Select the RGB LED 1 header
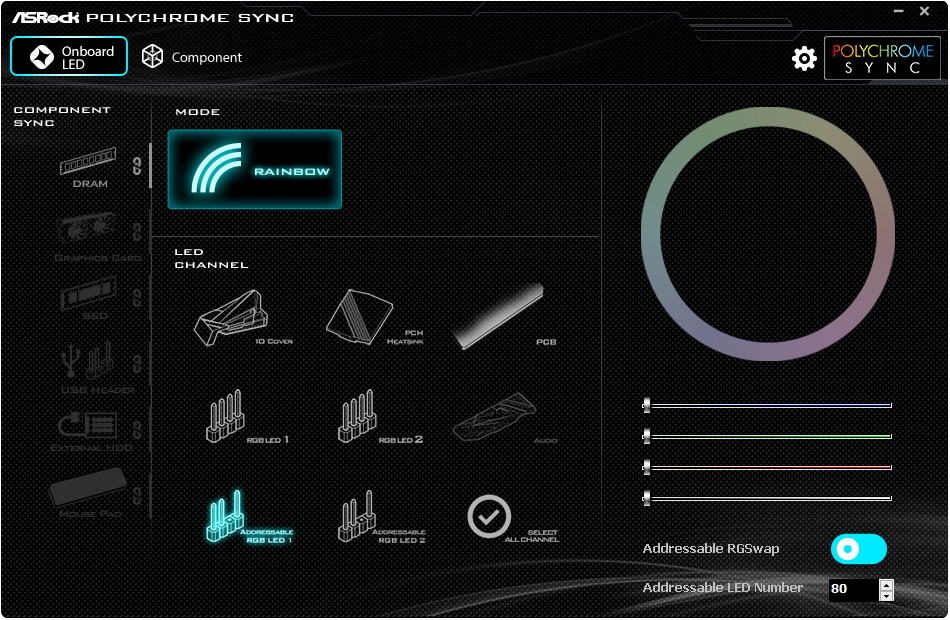 tap(246, 417)
